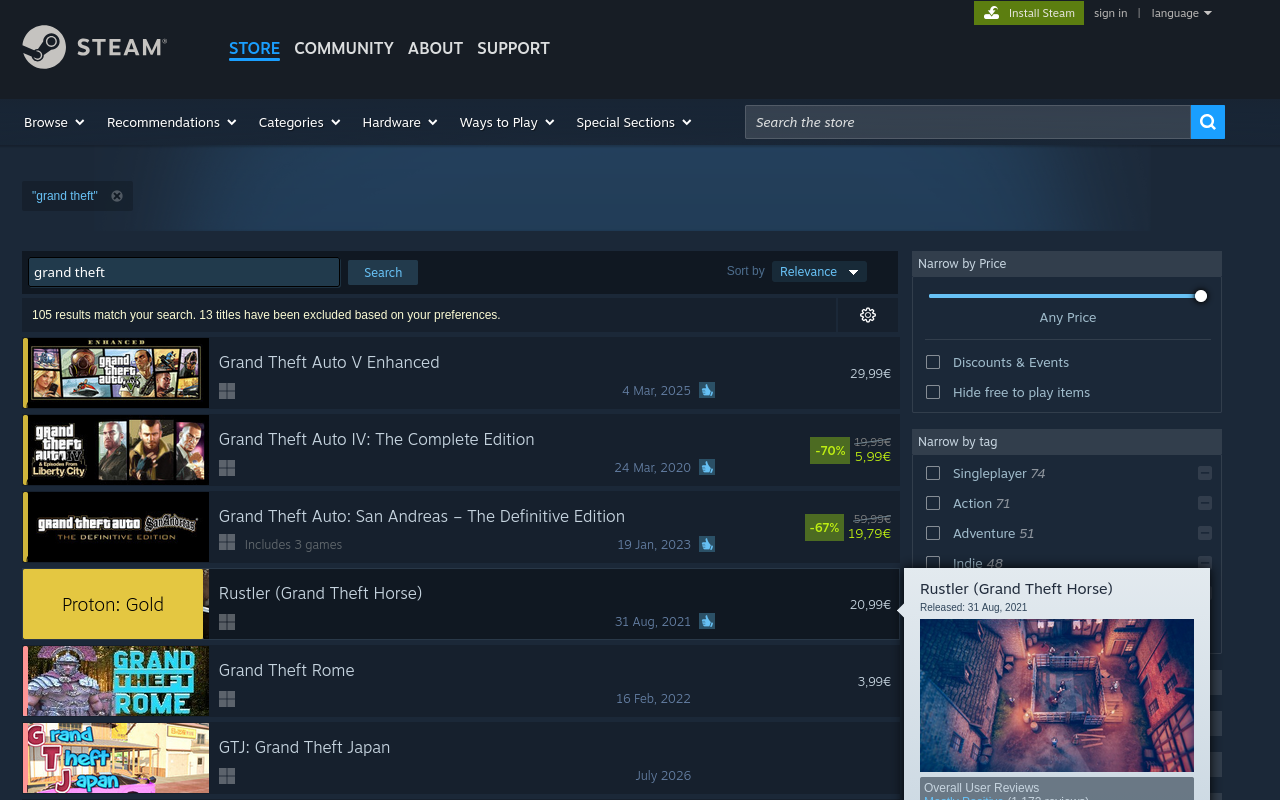
Task: Click Windows icon on Grand Theft Auto V Enhanced
Action: click(227, 391)
